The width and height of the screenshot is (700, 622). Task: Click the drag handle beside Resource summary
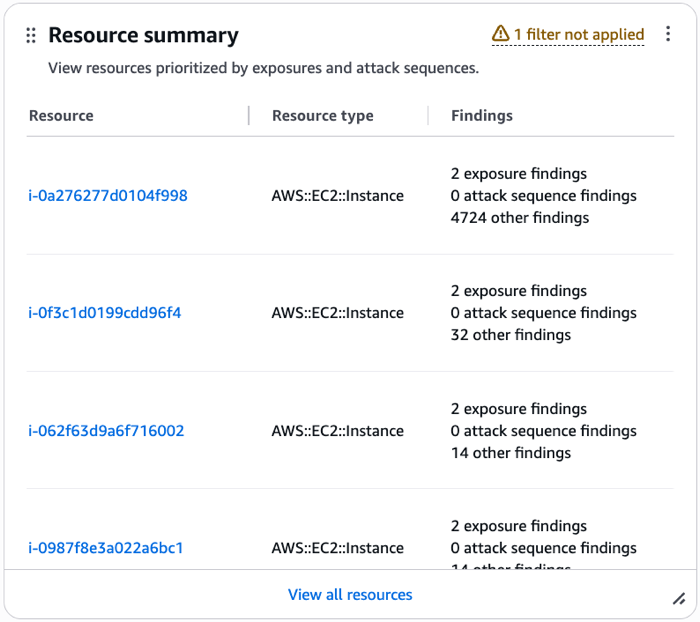click(31, 36)
